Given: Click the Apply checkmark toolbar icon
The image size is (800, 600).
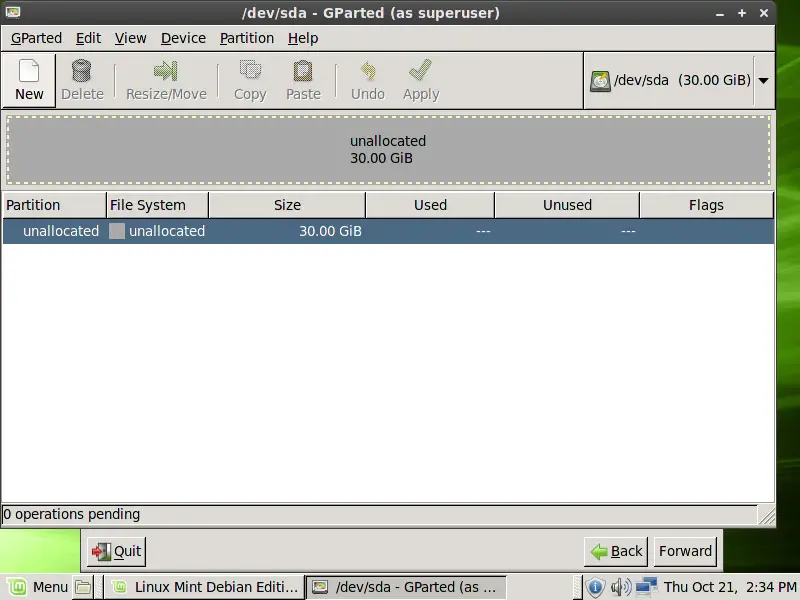Looking at the screenshot, I should coord(420,70).
